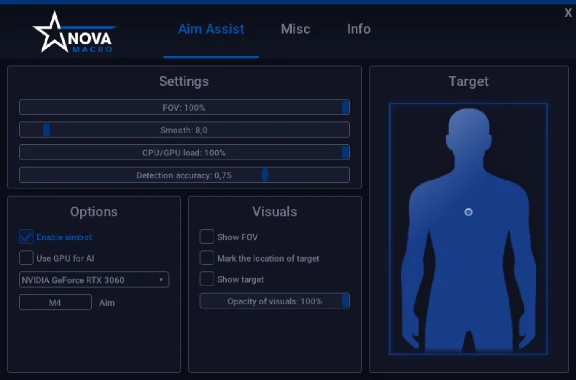Screen dimensions: 576x380
Task: Click the Smooth slider handle
Action: (46, 130)
